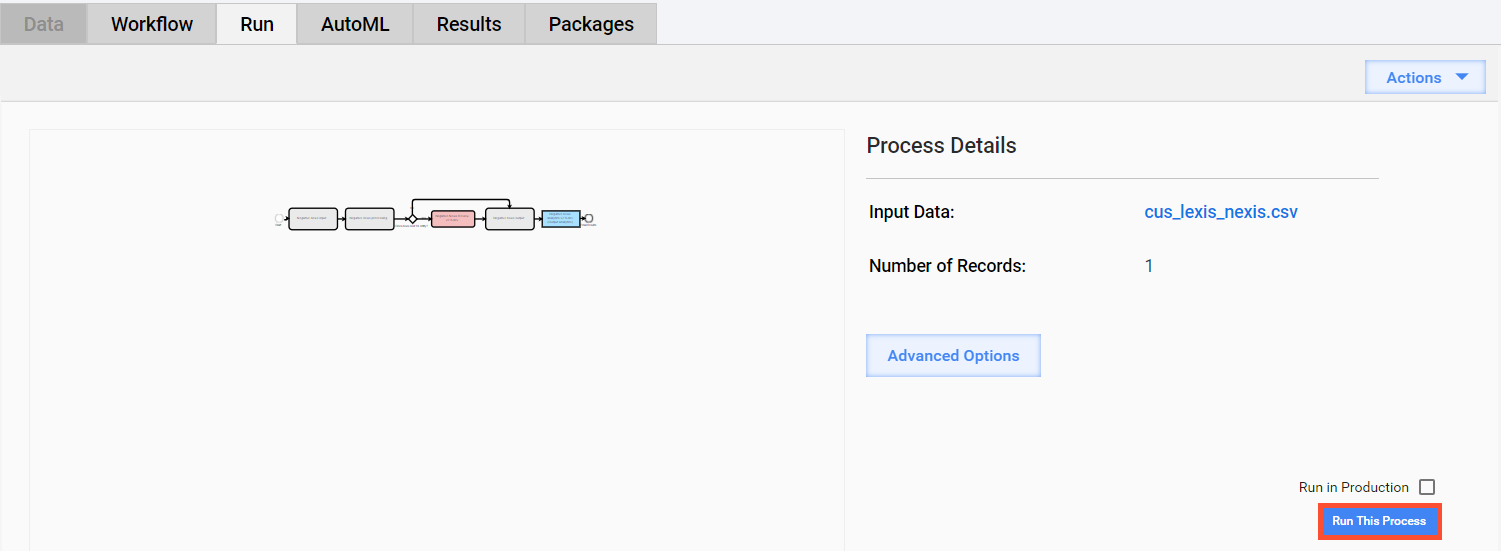1501x551 pixels.
Task: Select the second gray processing node
Action: [x=370, y=219]
